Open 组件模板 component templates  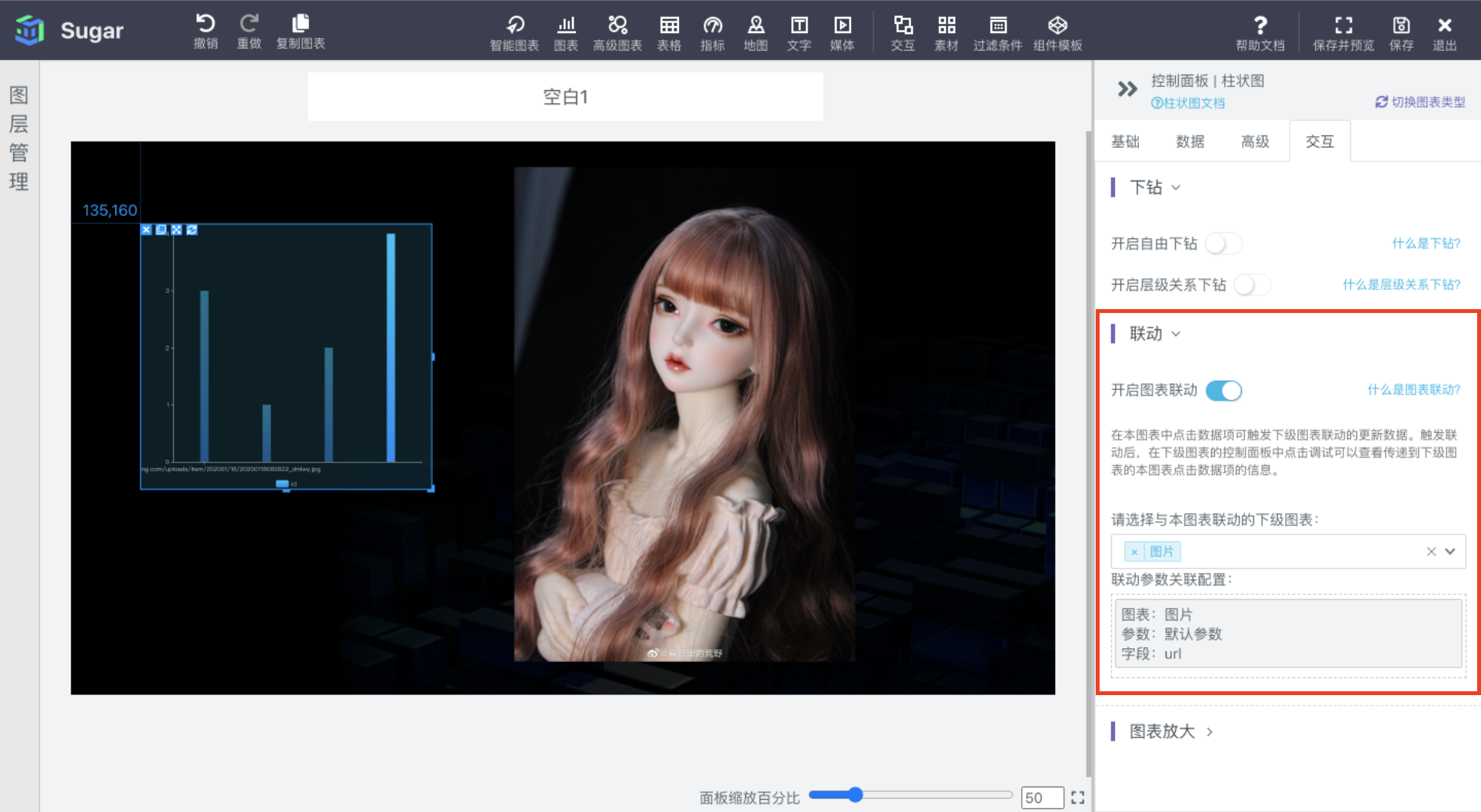click(x=1058, y=34)
